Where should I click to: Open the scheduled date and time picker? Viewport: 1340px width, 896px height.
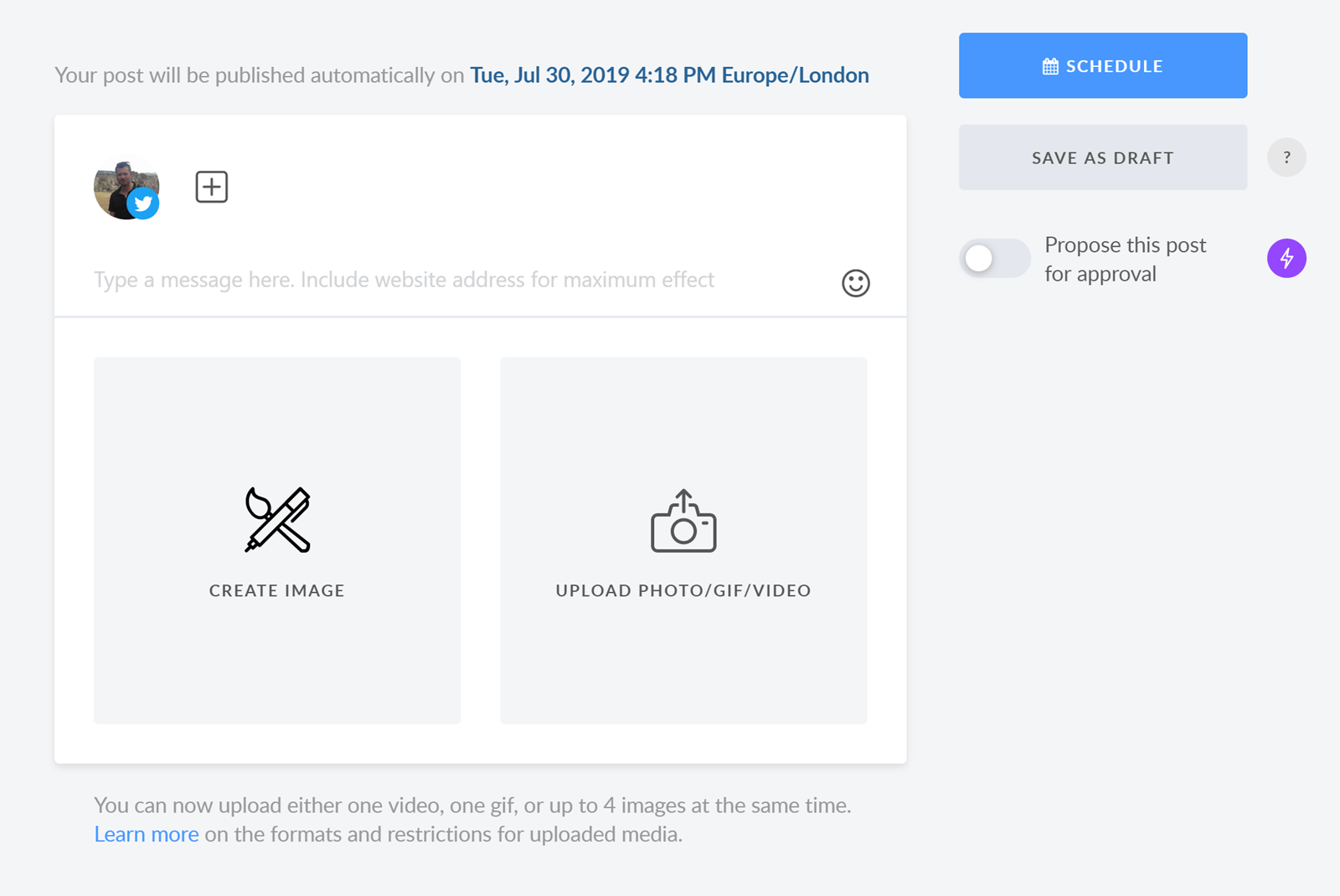pyautogui.click(x=669, y=75)
